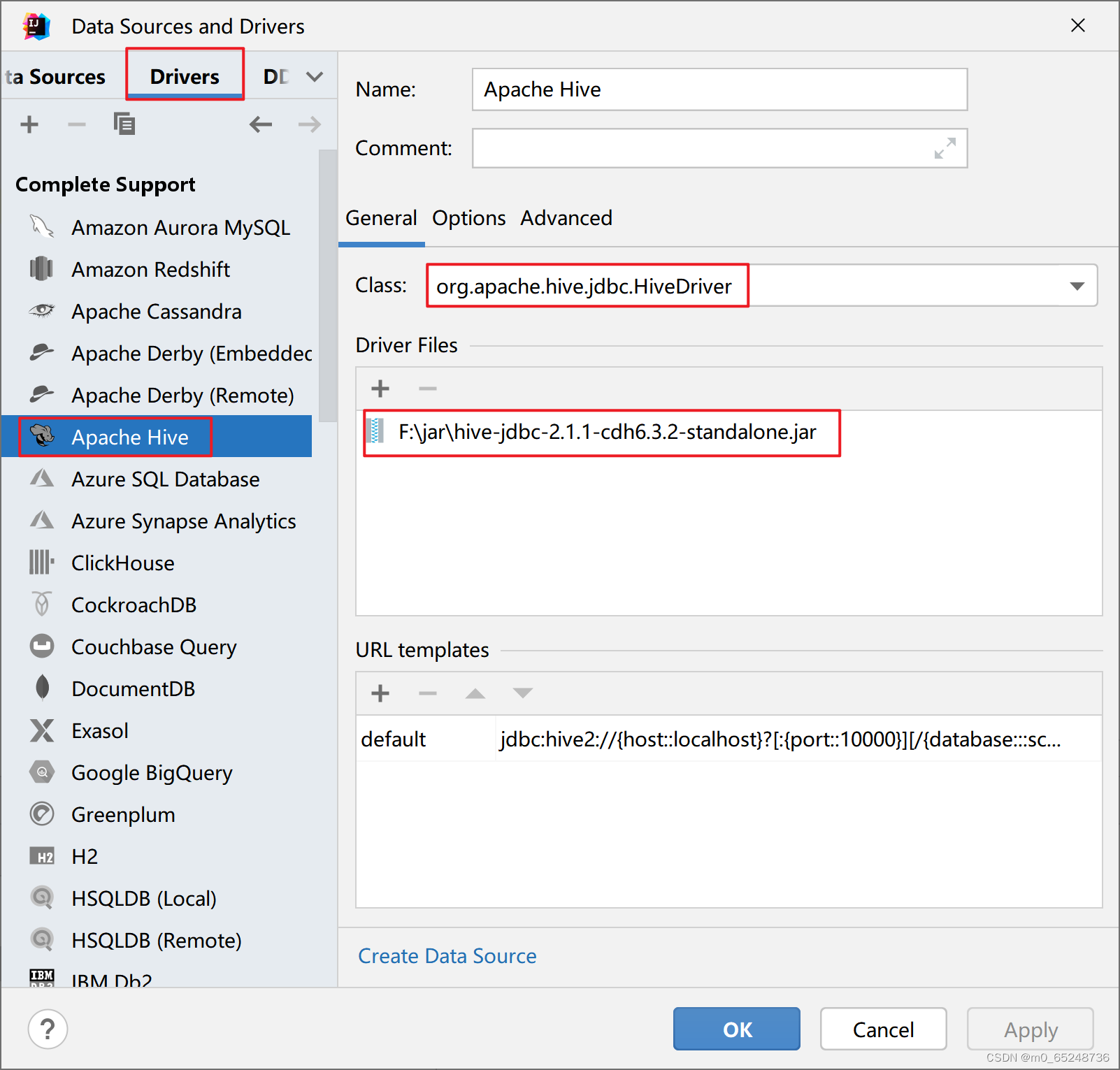Click the DocumentDB leaf icon
The image size is (1120, 1070).
[42, 688]
